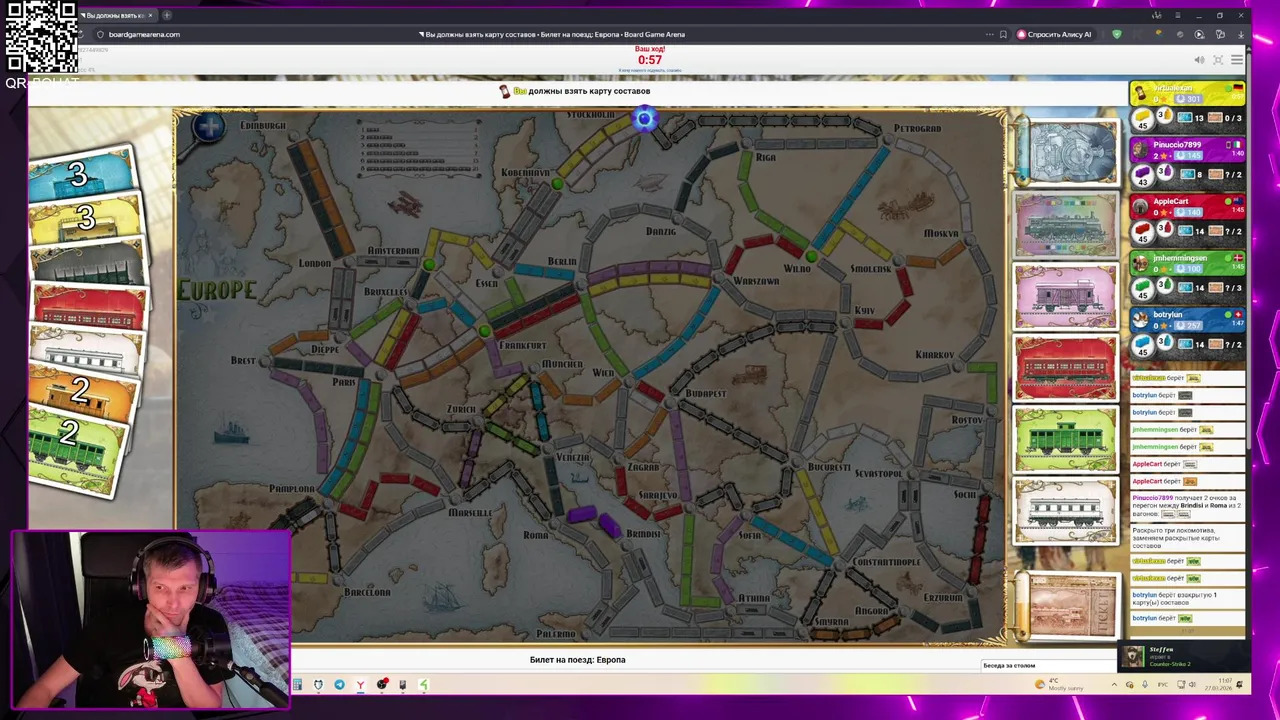The height and width of the screenshot is (720, 1280).
Task: Click the blue magnifier zoom button on the map
Action: 209,127
